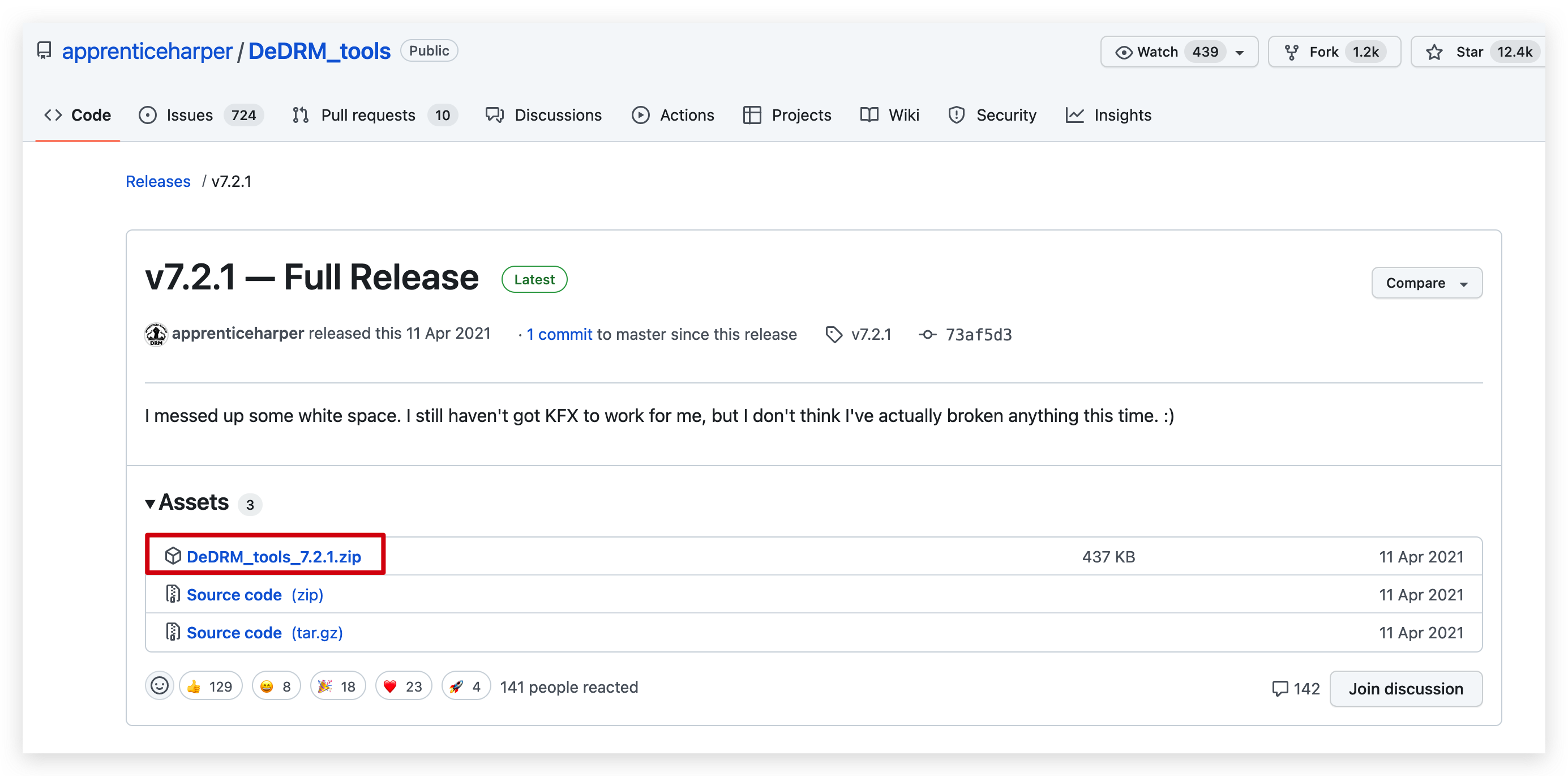Open the apprenticeharper author name link
The width and height of the screenshot is (1568, 776).
(x=237, y=333)
